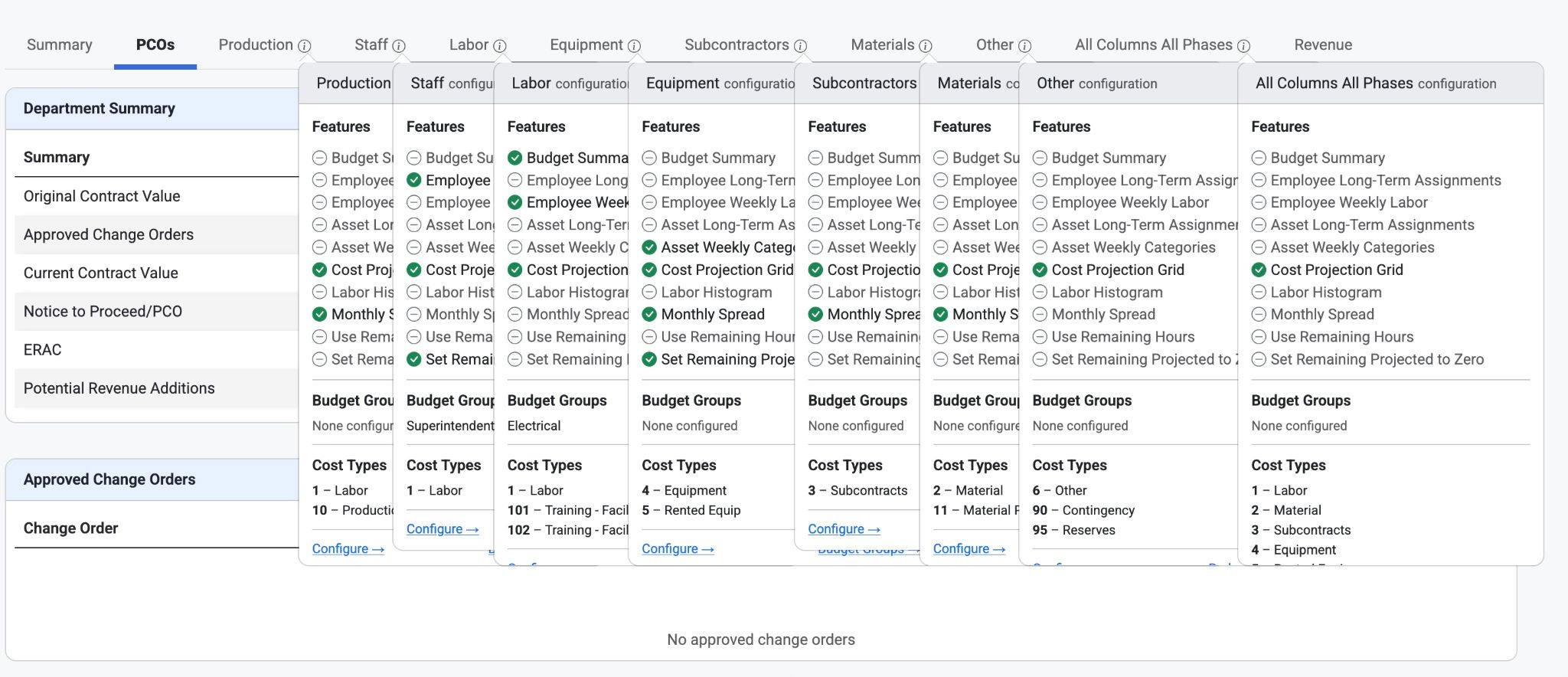Click 'Superintendent' budget group in Staff configuration

450,426
